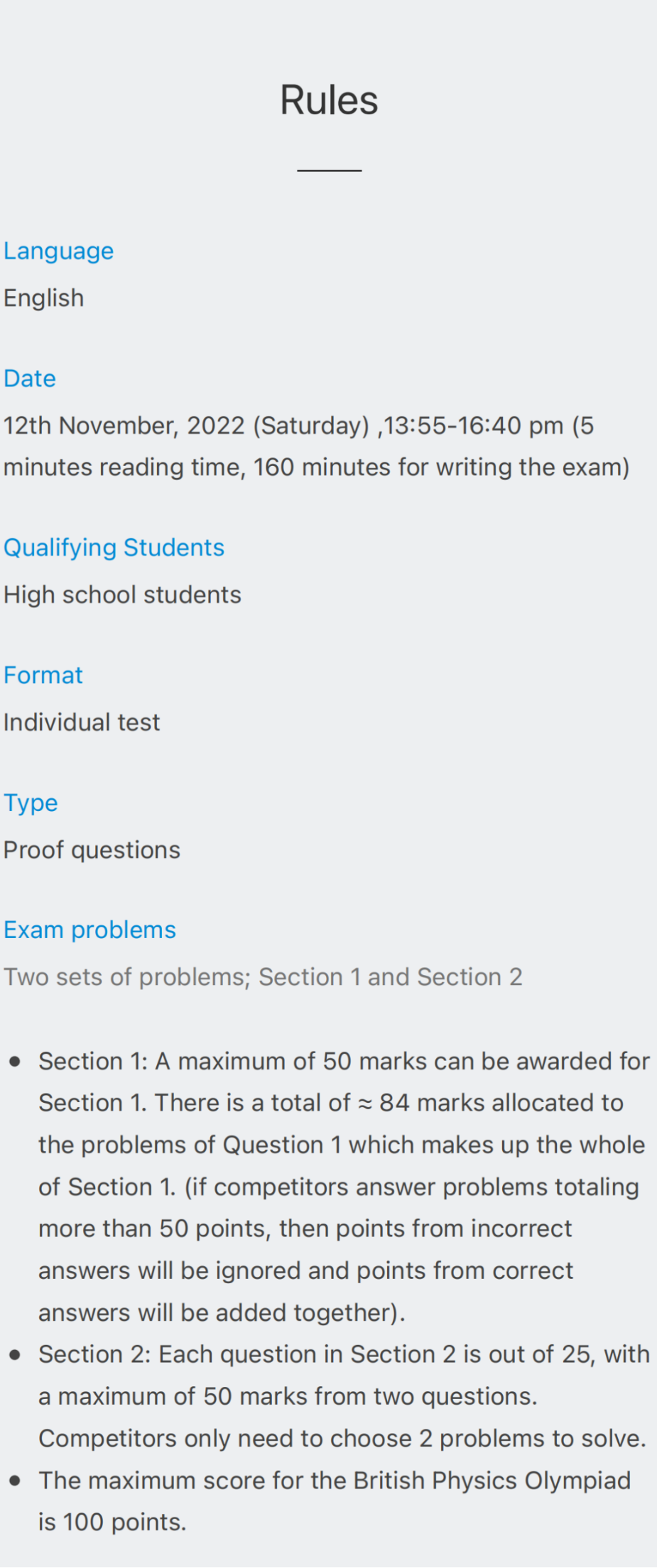Click the Section 2 bullet point marker
The width and height of the screenshot is (657, 1568).
(15, 1355)
